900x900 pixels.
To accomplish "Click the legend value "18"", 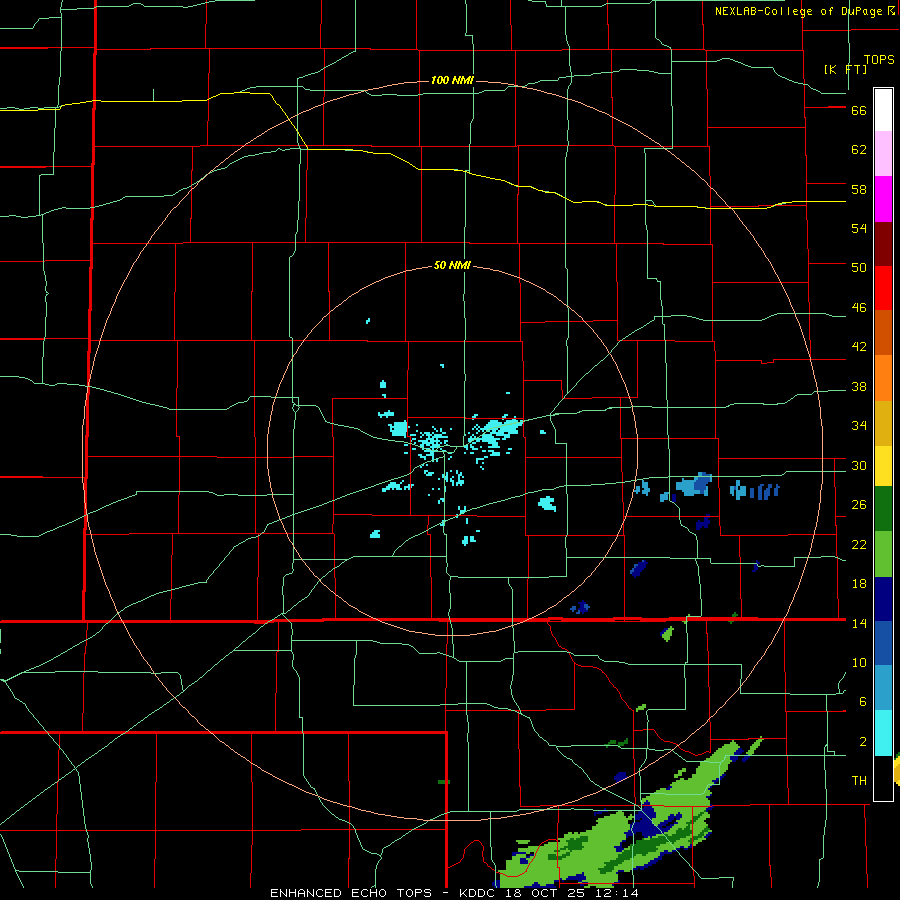I will pyautogui.click(x=859, y=584).
